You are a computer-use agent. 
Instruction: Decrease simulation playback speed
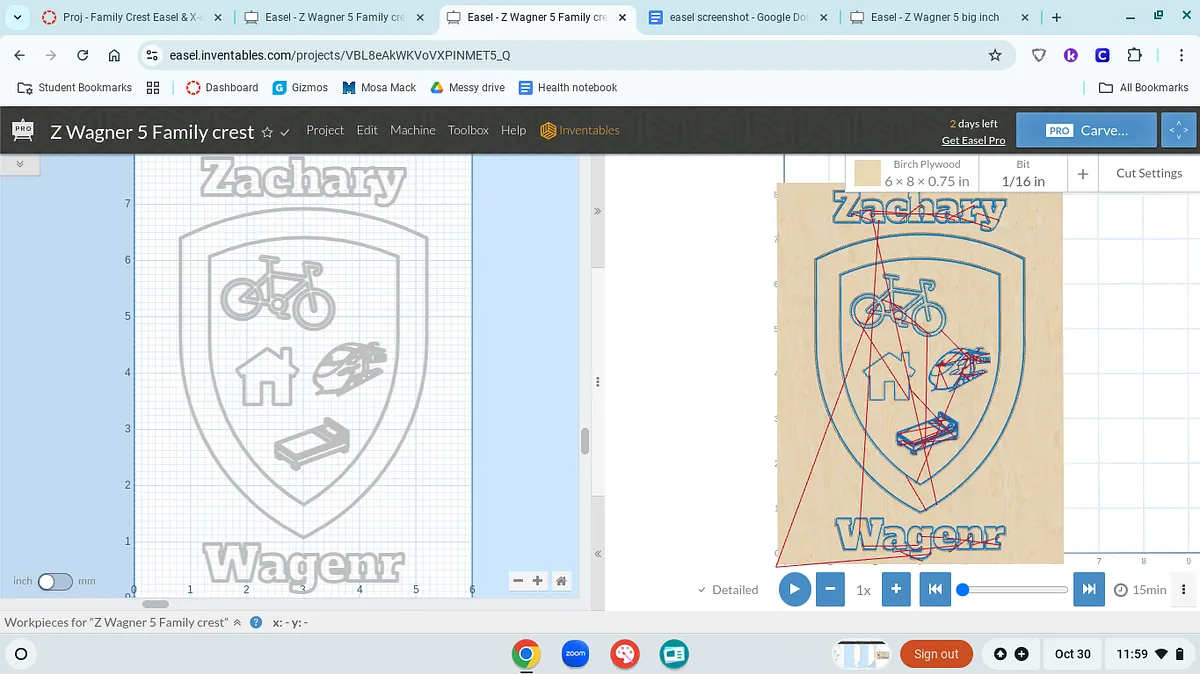pyautogui.click(x=830, y=589)
